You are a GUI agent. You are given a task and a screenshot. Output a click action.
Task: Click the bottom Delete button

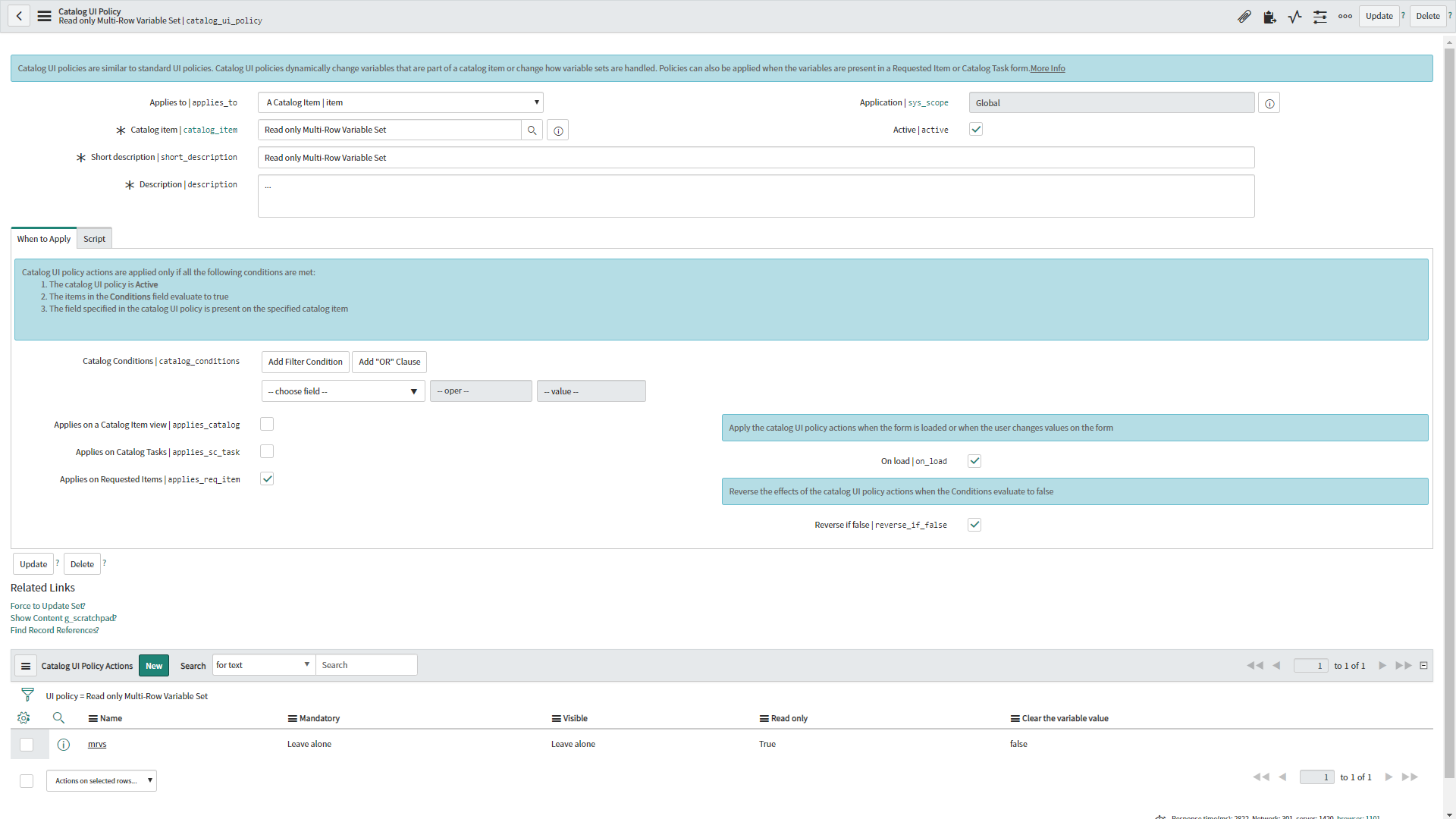coord(83,564)
